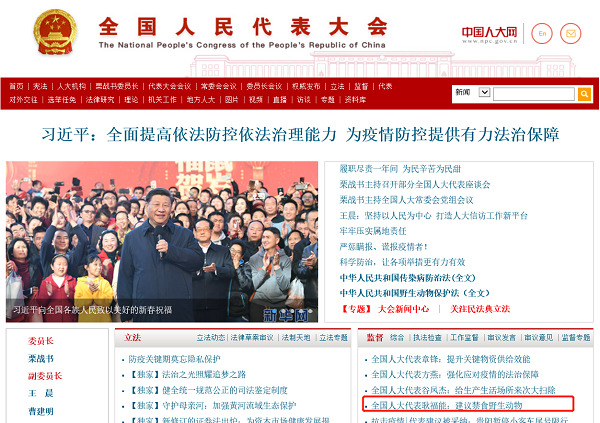The height and width of the screenshot is (423, 600).
Task: Select the 监督 section tab
Action: coord(374,338)
